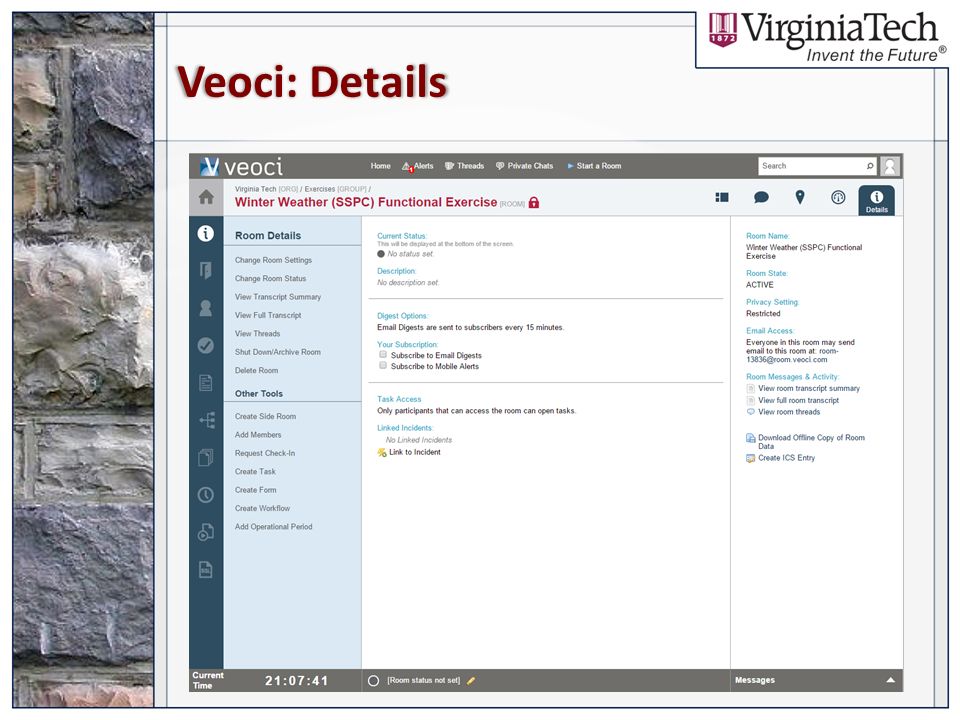Open the workflow hierarchy sidebar icon
The image size is (960, 720).
click(x=207, y=420)
